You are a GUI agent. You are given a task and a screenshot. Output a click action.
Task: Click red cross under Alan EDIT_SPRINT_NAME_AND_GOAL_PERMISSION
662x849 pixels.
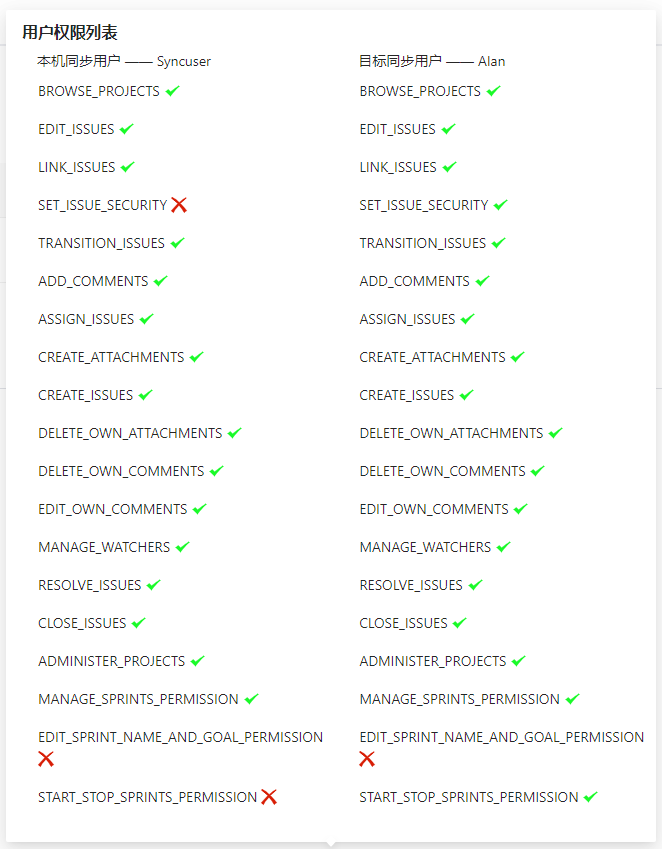click(367, 759)
